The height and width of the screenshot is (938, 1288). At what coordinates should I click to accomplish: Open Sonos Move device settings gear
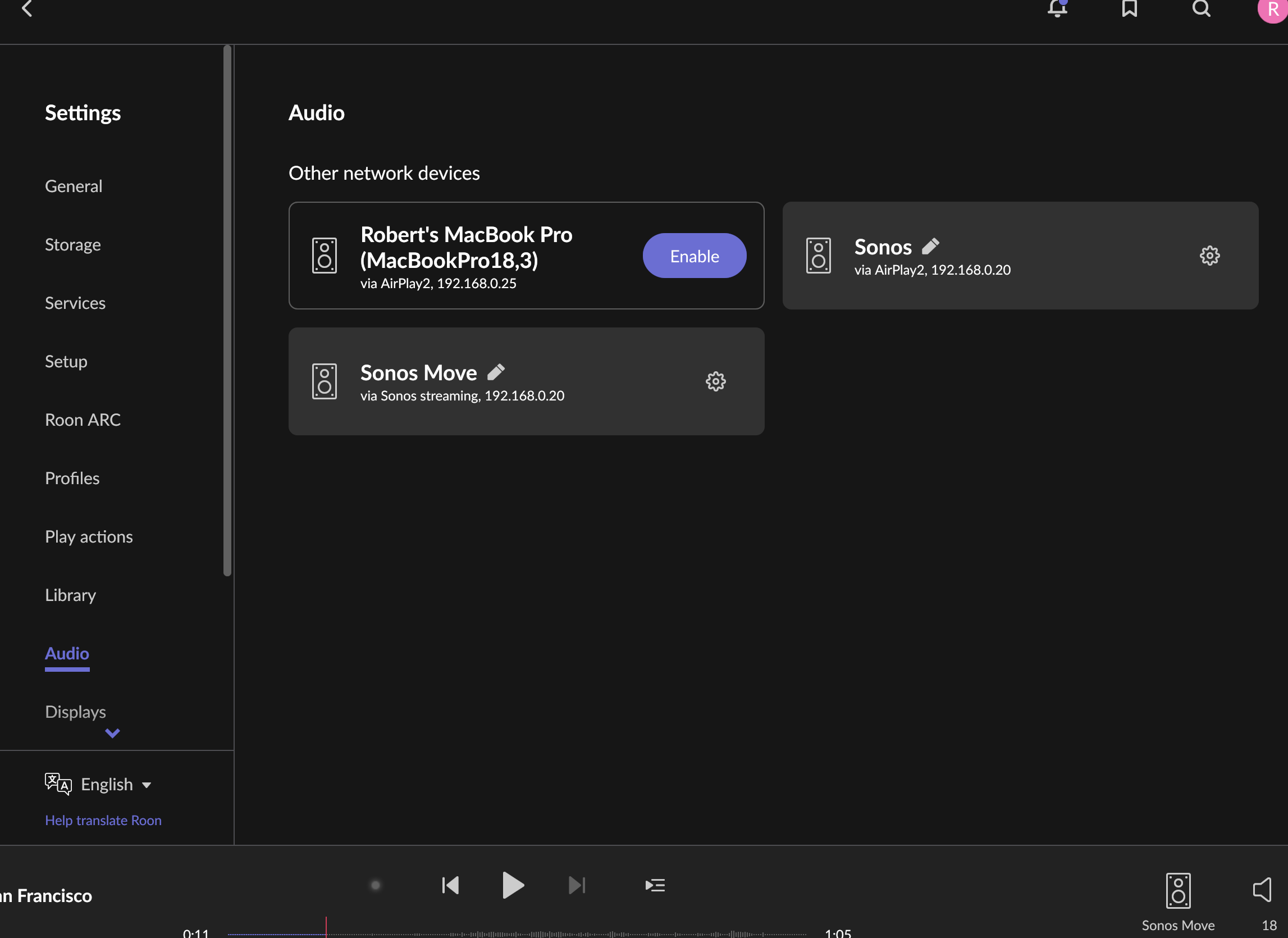point(715,381)
